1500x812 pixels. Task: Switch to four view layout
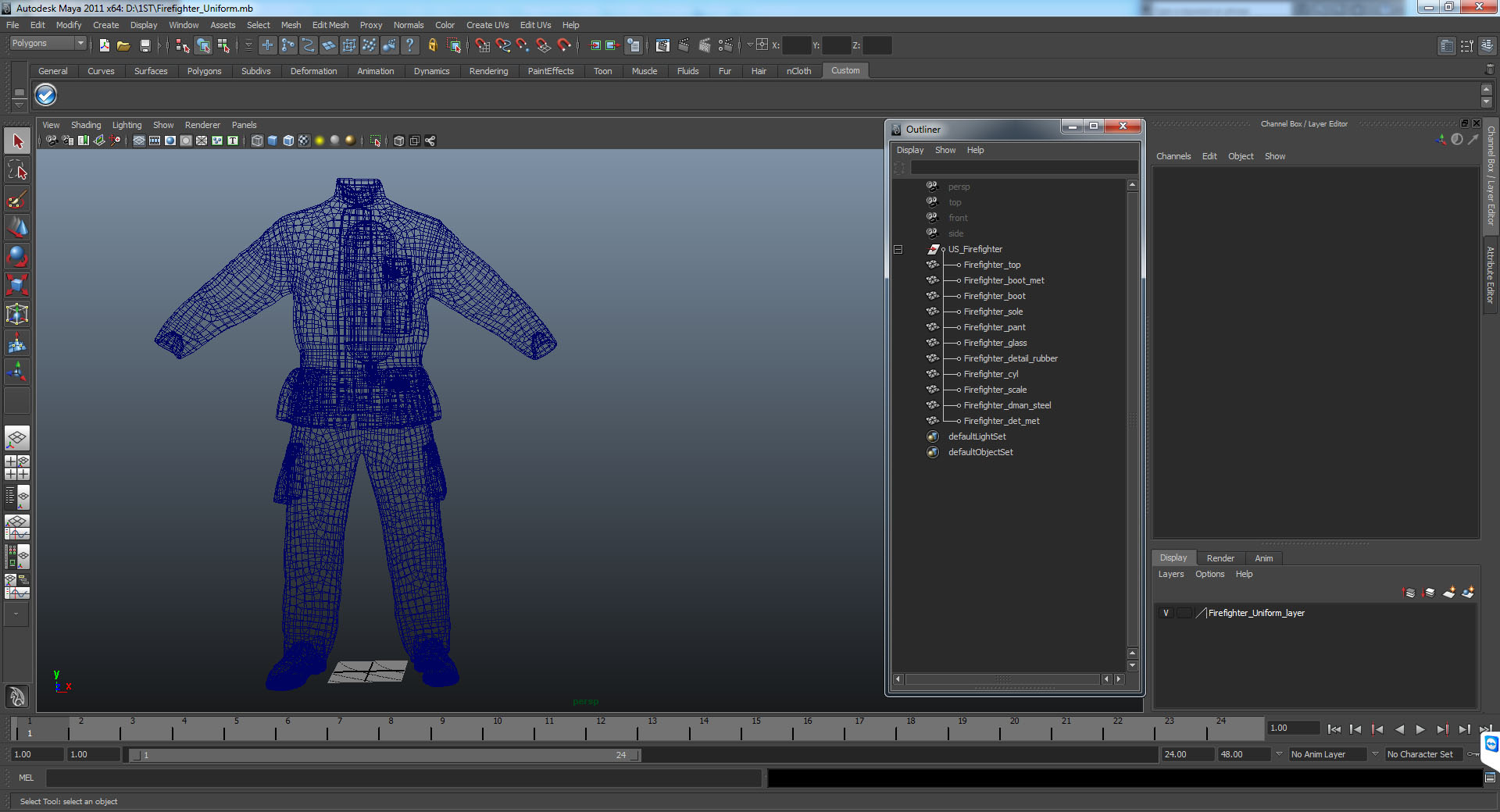17,467
